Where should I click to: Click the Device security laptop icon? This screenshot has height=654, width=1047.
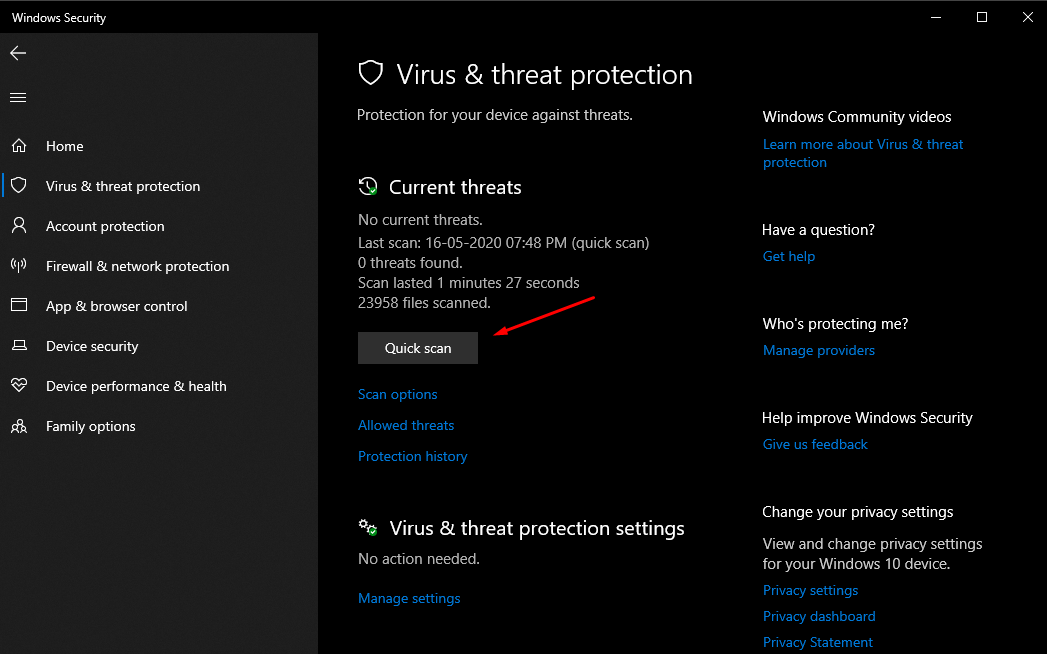pos(19,345)
